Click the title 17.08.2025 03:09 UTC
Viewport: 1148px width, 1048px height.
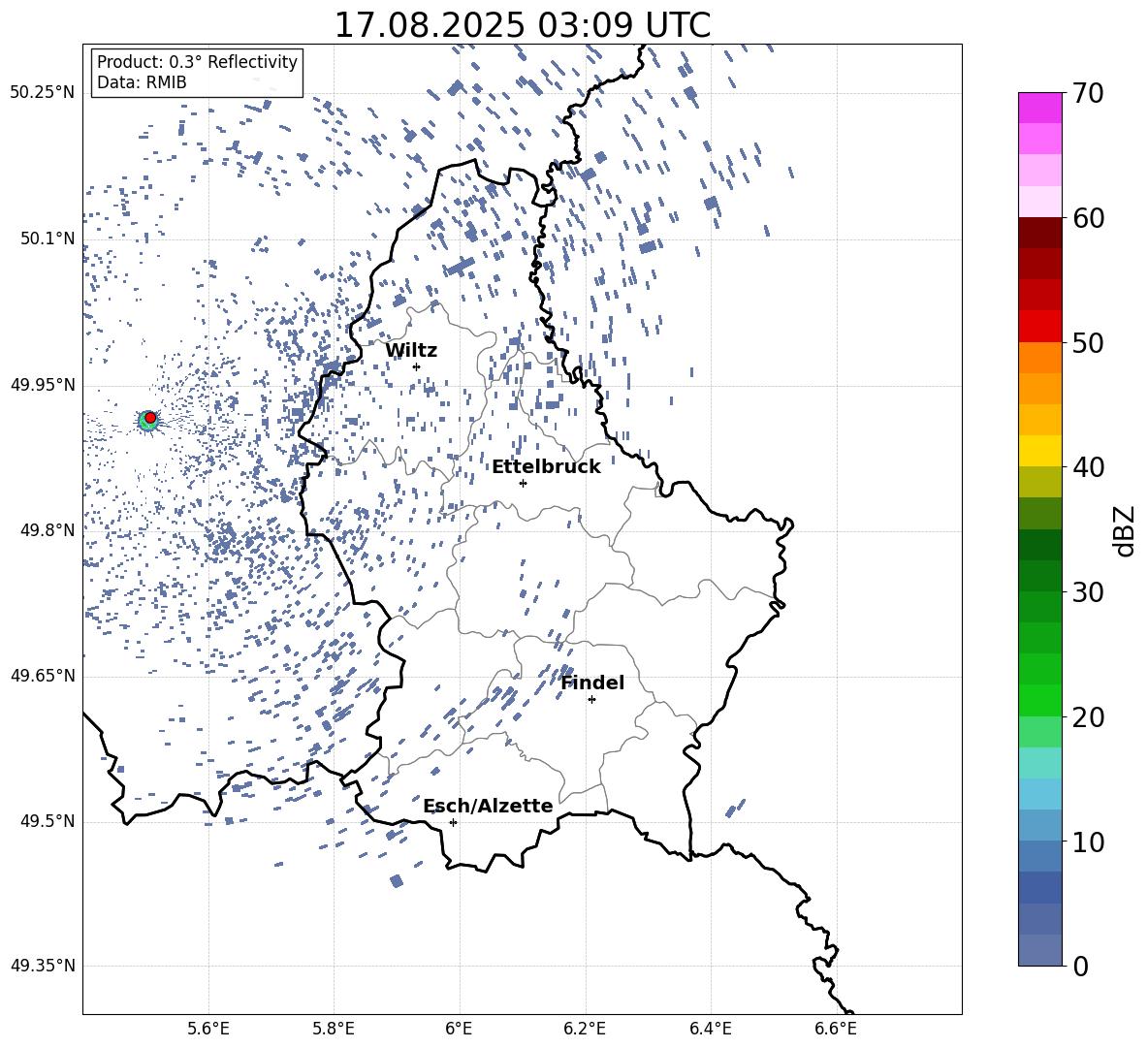tap(522, 25)
